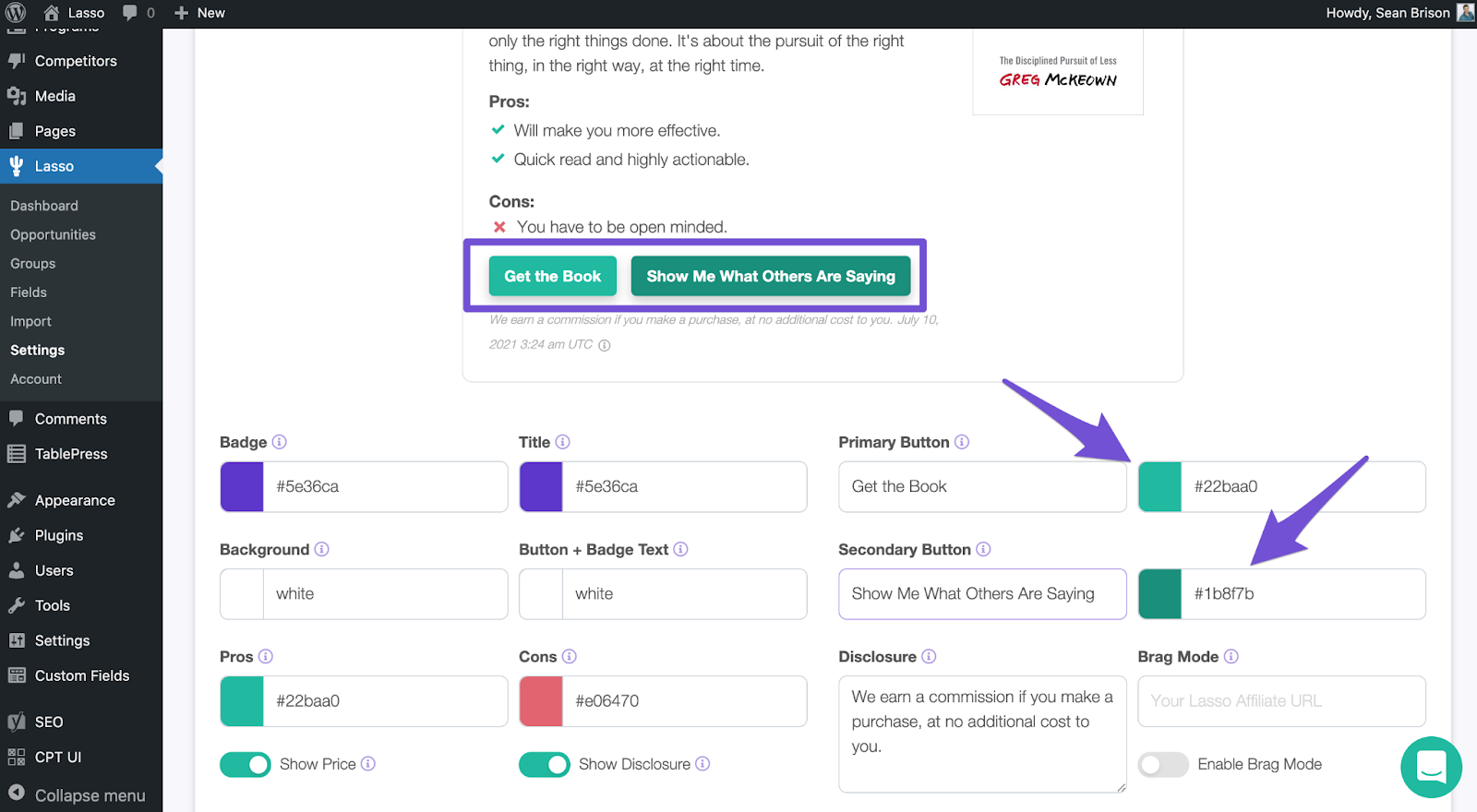
Task: Click the Disclosure info icon
Action: pos(929,656)
